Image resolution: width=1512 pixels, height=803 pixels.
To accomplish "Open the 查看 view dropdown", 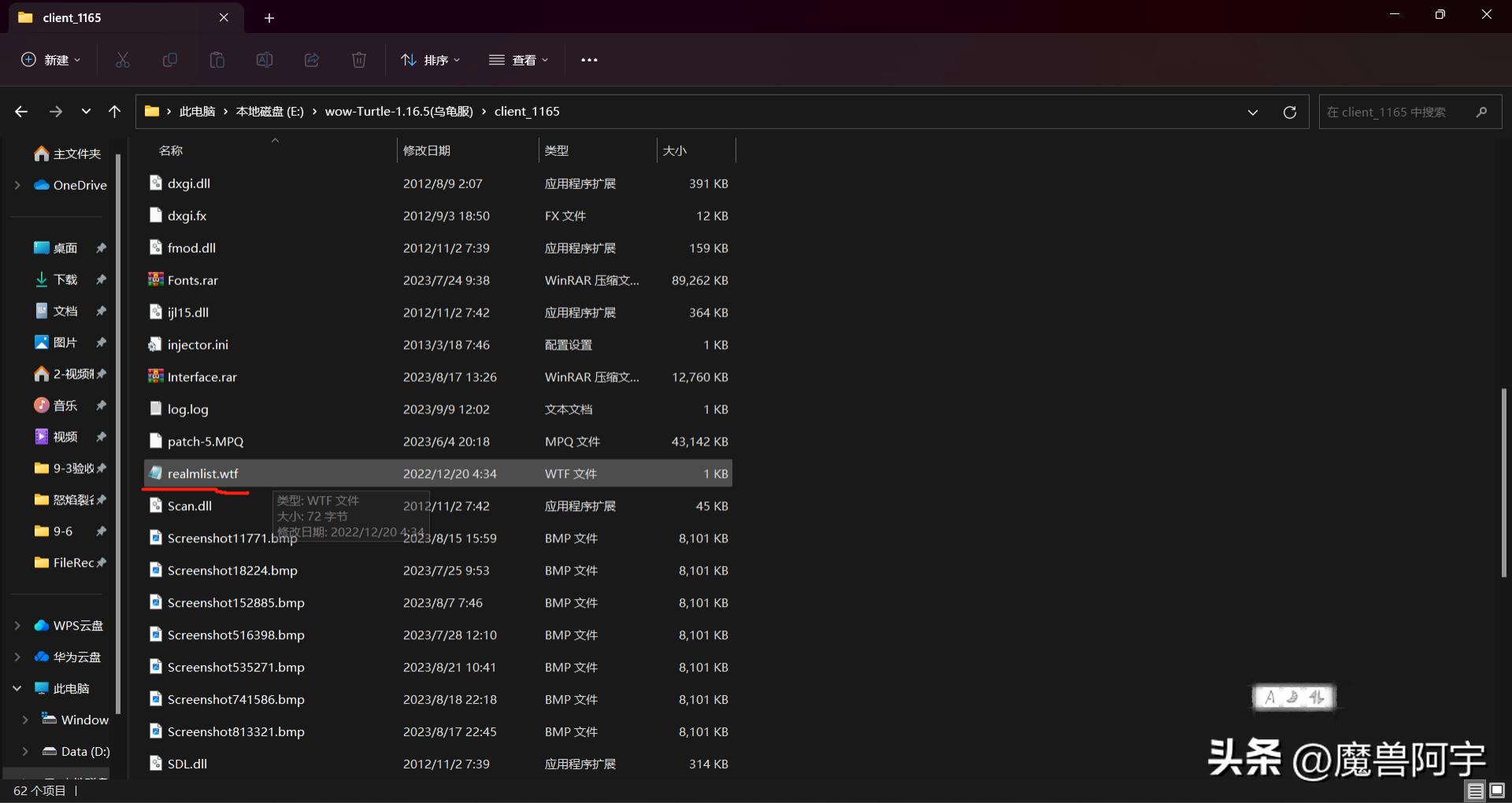I will (518, 60).
